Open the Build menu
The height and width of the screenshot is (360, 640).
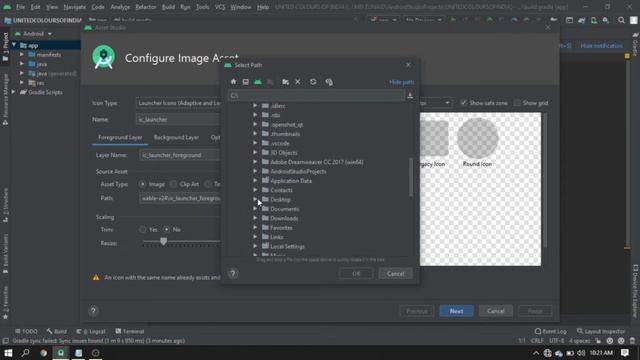click(x=168, y=7)
